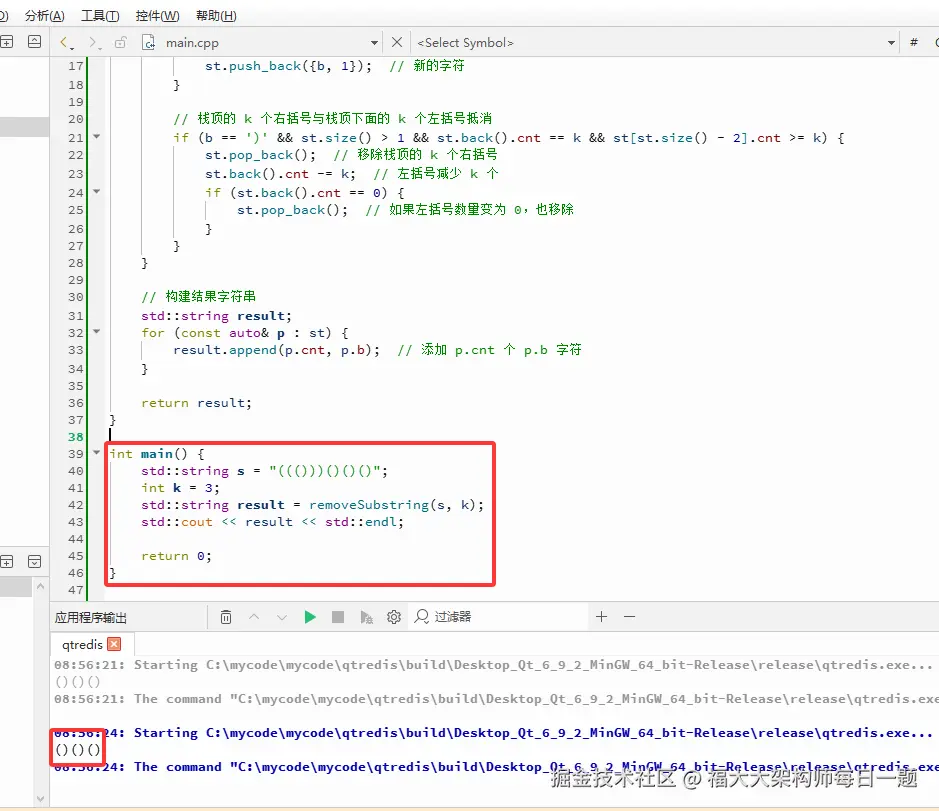Image resolution: width=939 pixels, height=811 pixels.
Task: Zoom in output text with plus
Action: (x=602, y=616)
